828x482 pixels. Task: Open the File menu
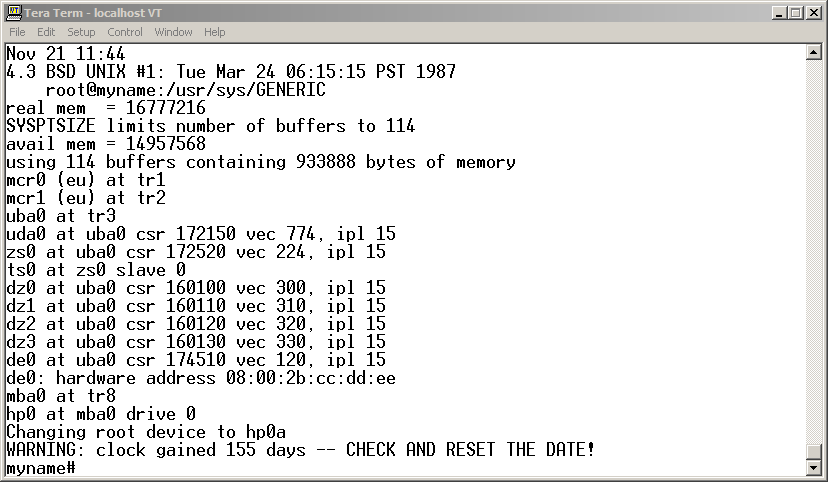pos(17,32)
